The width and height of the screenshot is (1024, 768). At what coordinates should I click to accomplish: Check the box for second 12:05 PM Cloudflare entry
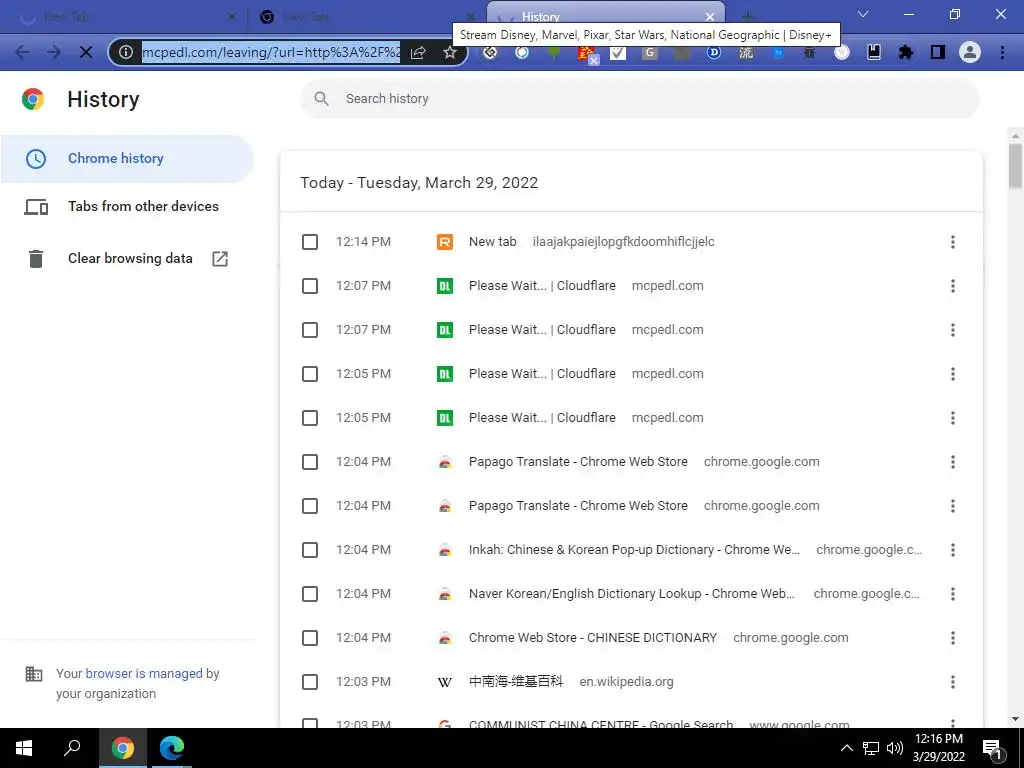pyautogui.click(x=310, y=418)
